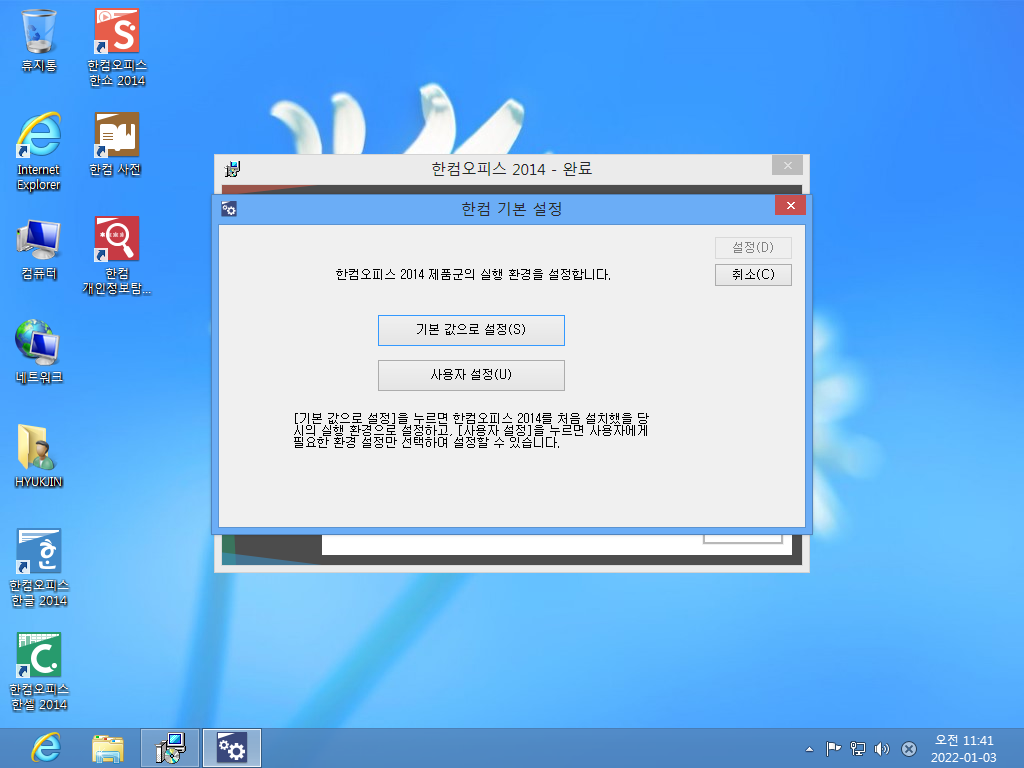Click the 취소(C) cancel button
Screen dimensions: 1024x768
pyautogui.click(x=753, y=274)
